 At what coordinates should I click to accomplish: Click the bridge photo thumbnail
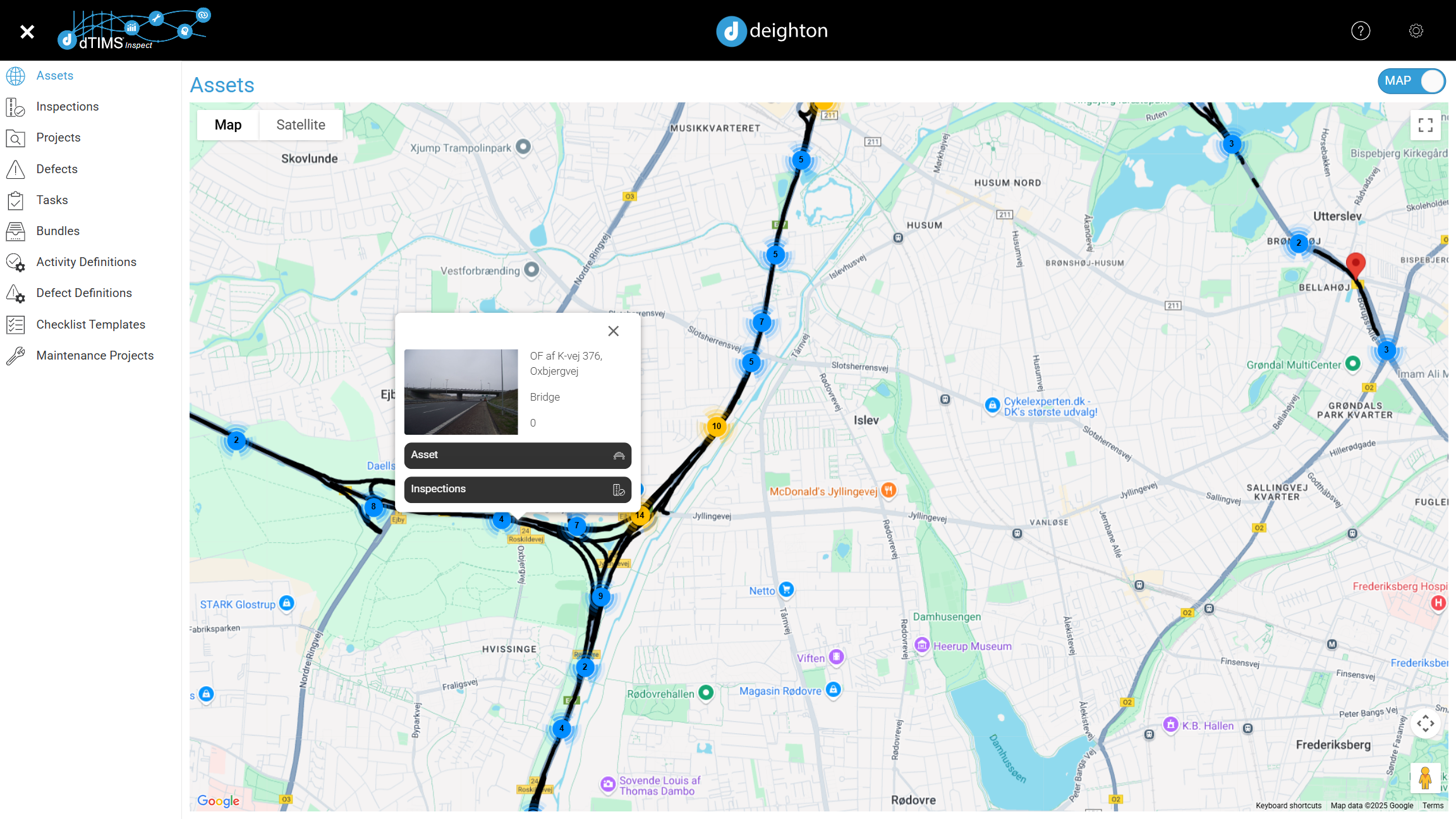click(461, 392)
